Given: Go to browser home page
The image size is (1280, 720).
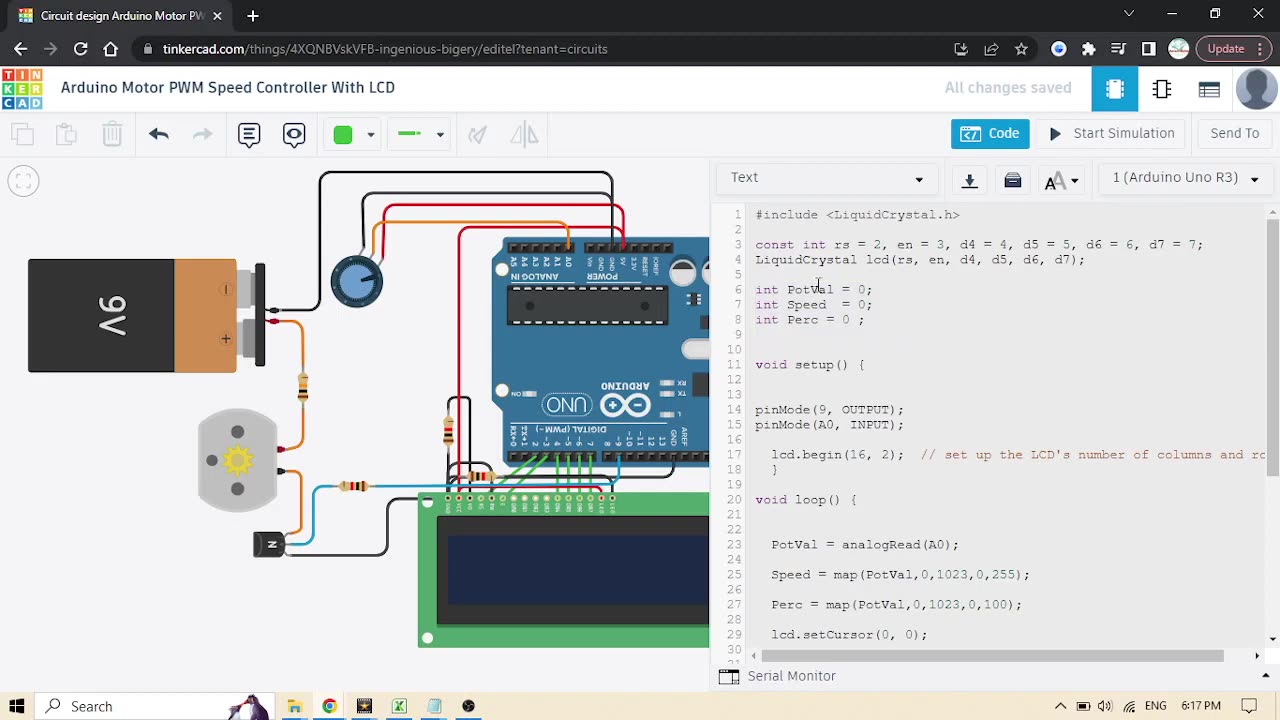Looking at the screenshot, I should 111,49.
